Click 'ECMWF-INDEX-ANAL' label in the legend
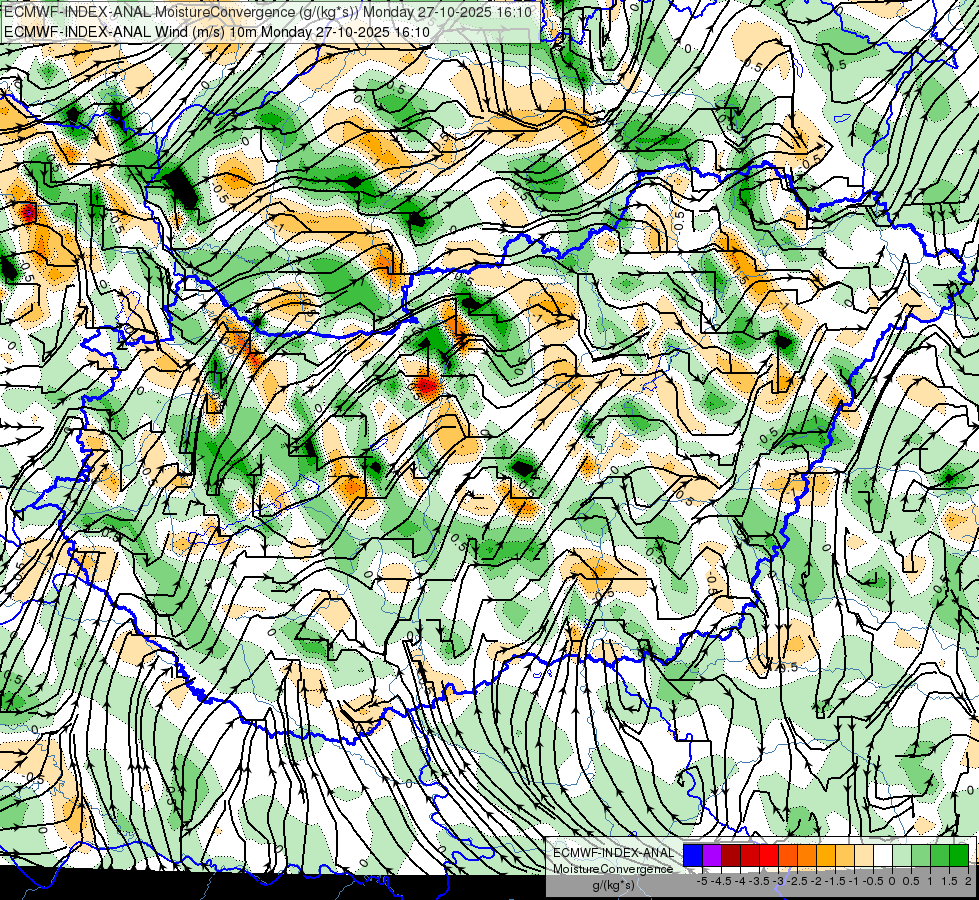 [x=614, y=853]
